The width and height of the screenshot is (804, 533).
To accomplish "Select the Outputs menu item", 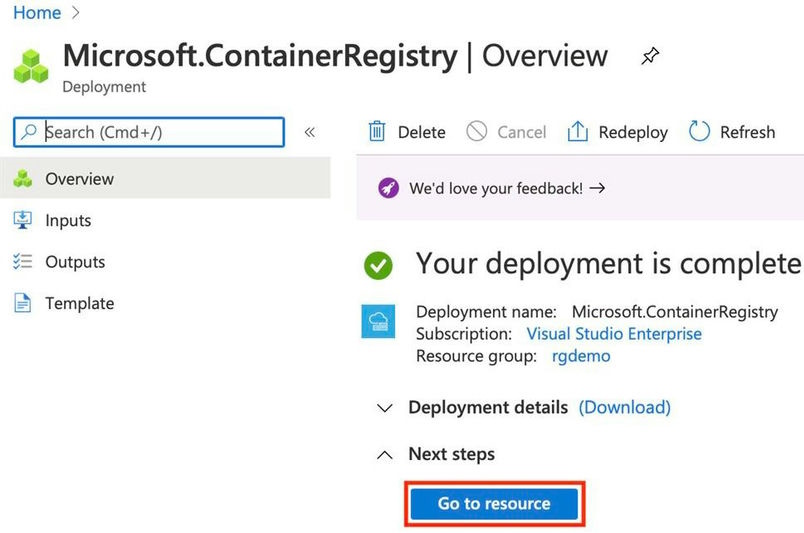I will [x=75, y=262].
